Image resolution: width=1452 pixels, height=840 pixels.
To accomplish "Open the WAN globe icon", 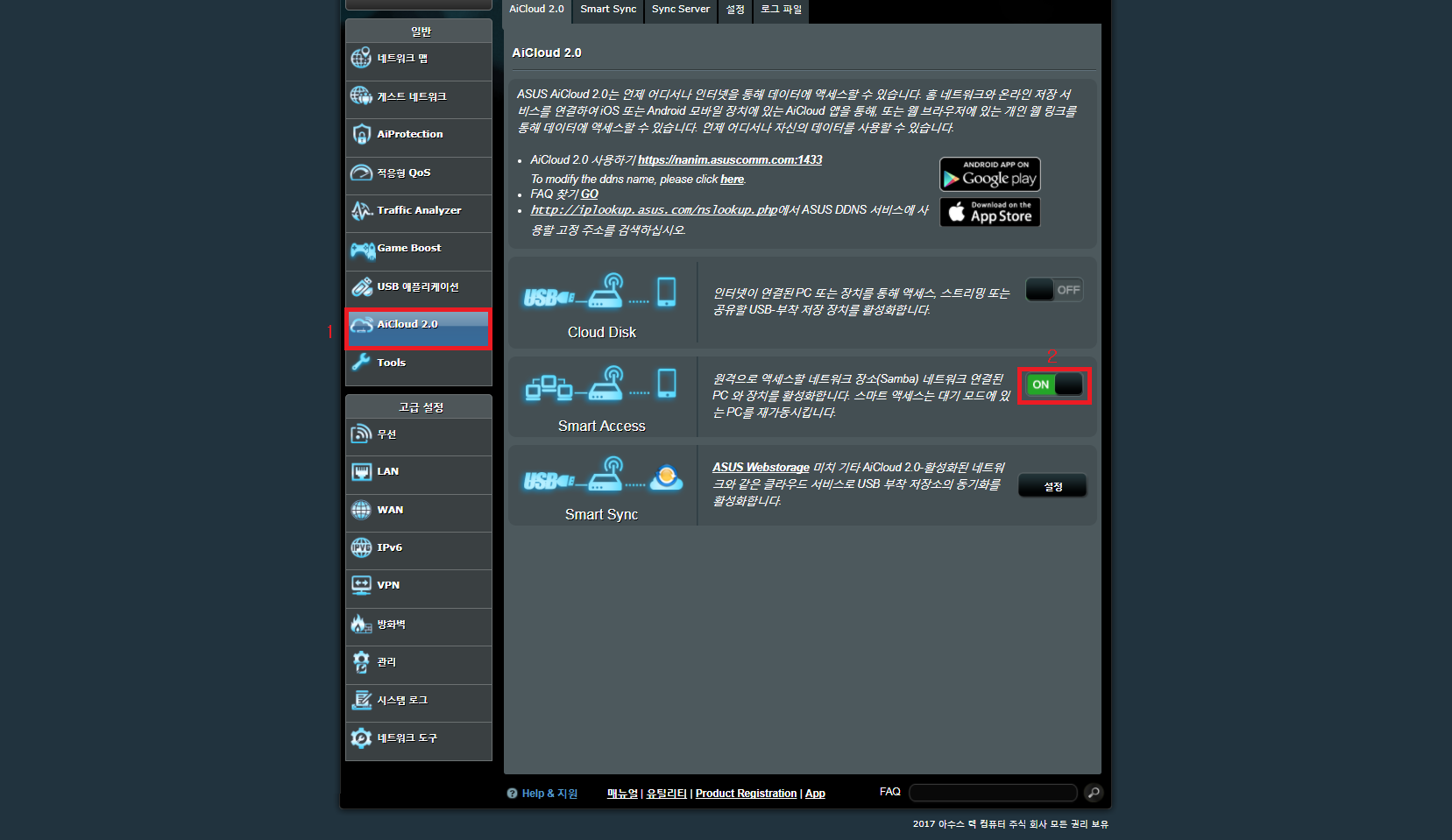I will [361, 510].
